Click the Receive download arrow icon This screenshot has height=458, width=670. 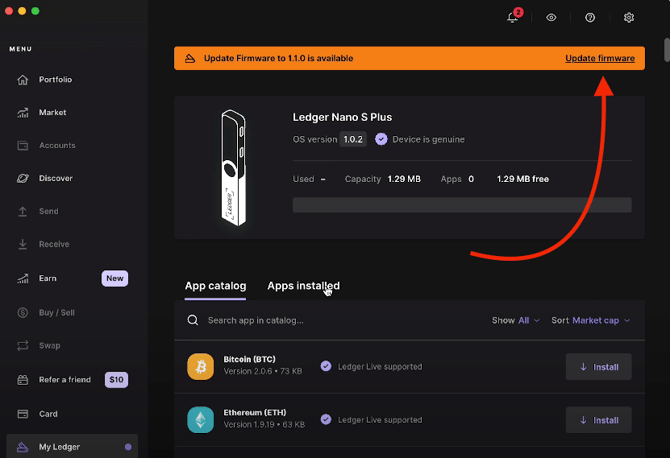pyautogui.click(x=23, y=244)
